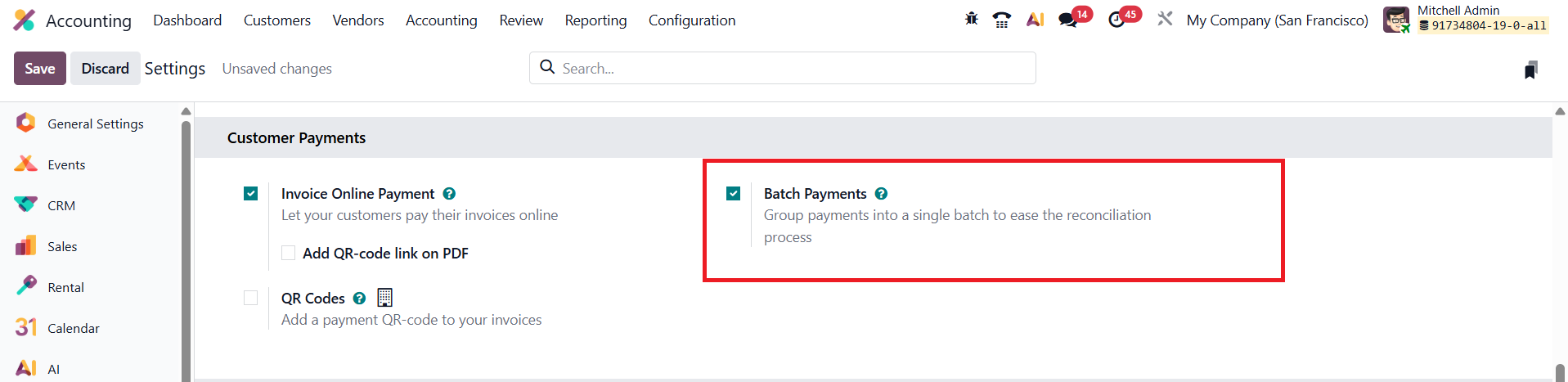This screenshot has width=1568, height=382.
Task: Uncheck the Batch Payments checkbox
Action: [x=734, y=194]
